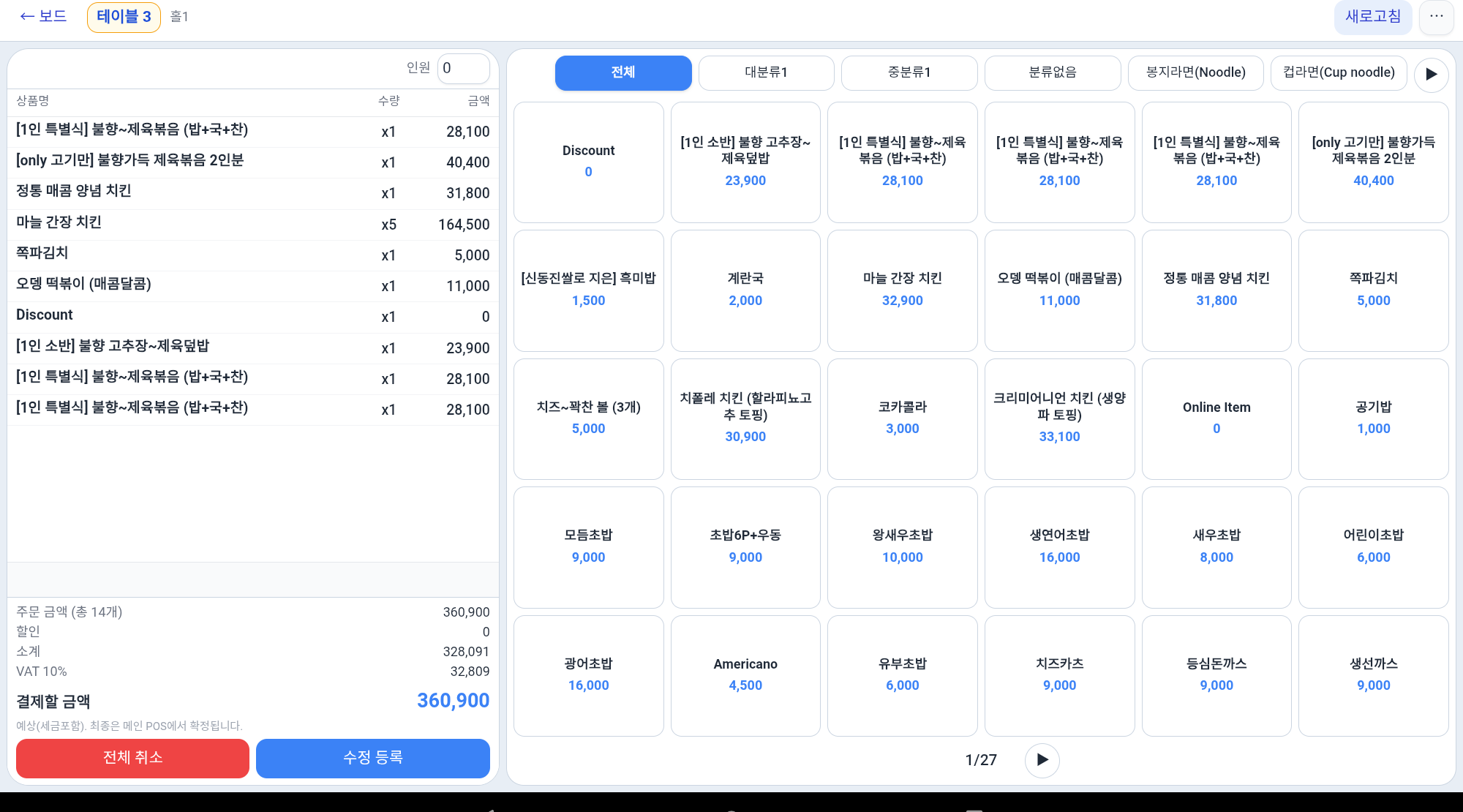The height and width of the screenshot is (812, 1463).
Task: Select order row 마늘 간장 치킨 x5
Action: tap(253, 224)
